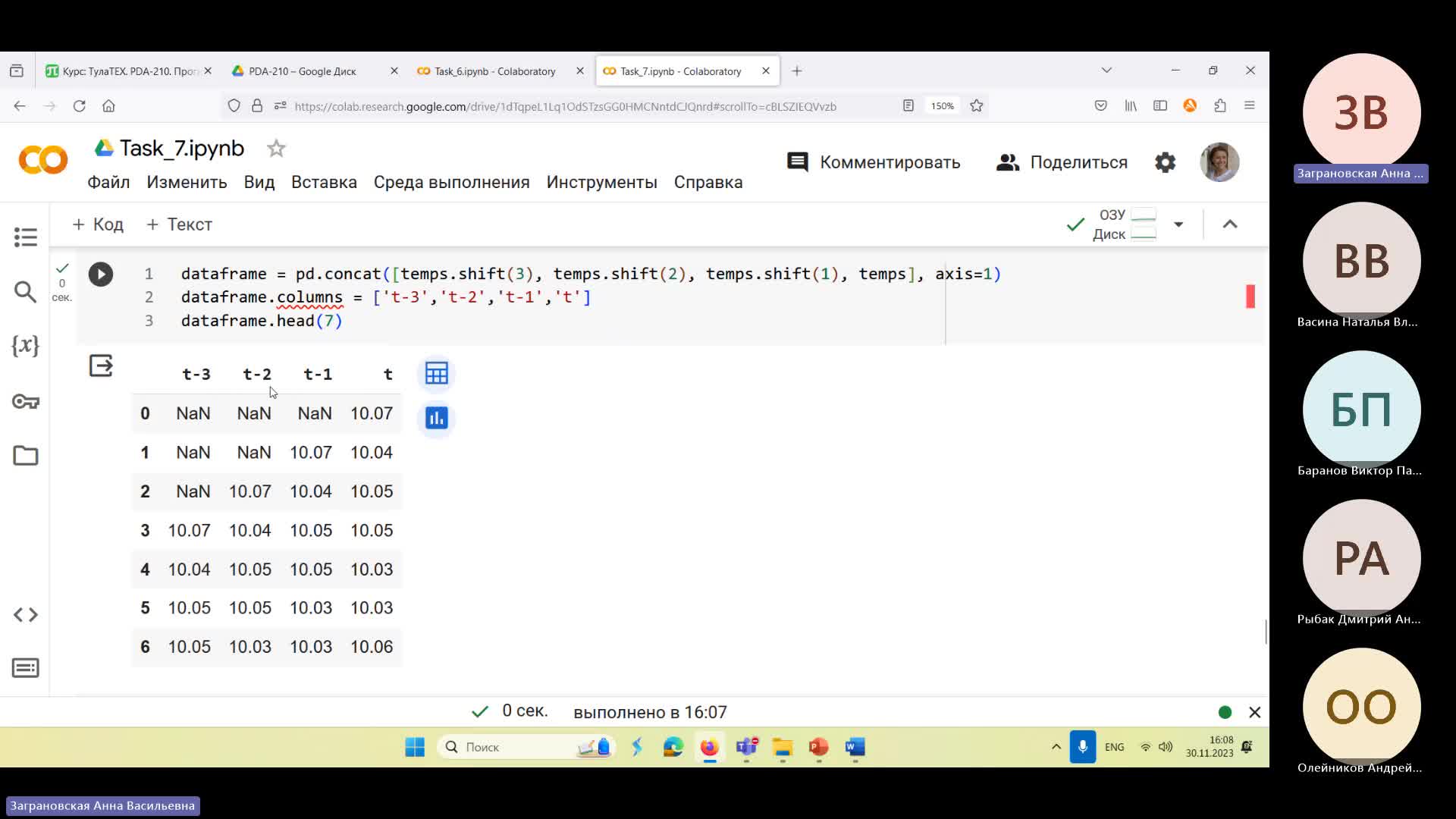This screenshot has width=1456, height=819.
Task: Click the 150% zoom level indicator
Action: [942, 106]
